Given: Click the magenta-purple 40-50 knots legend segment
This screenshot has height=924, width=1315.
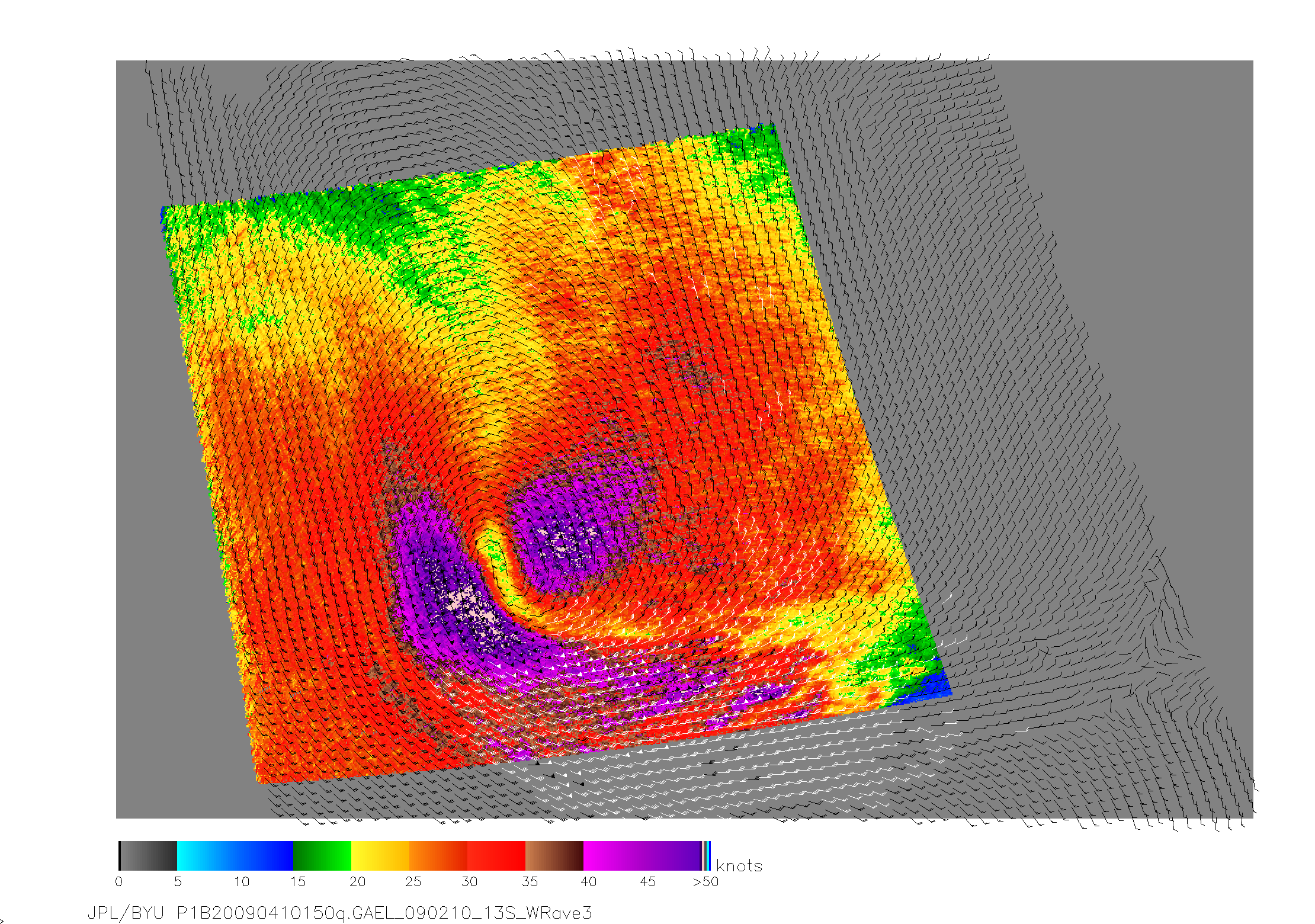Looking at the screenshot, I should coord(642,856).
